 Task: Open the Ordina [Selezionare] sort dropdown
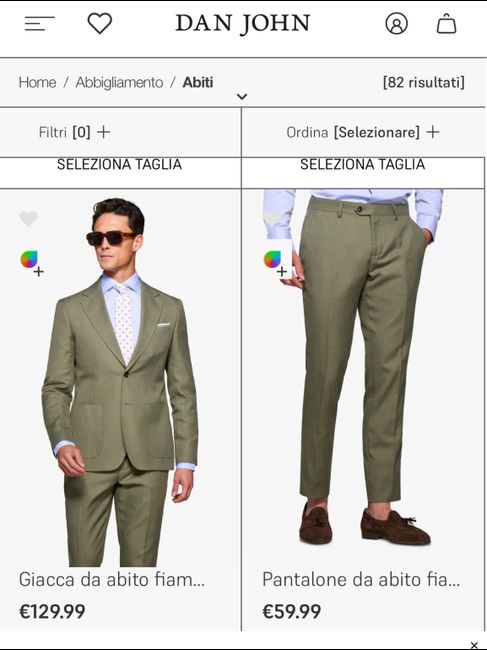pyautogui.click(x=363, y=132)
